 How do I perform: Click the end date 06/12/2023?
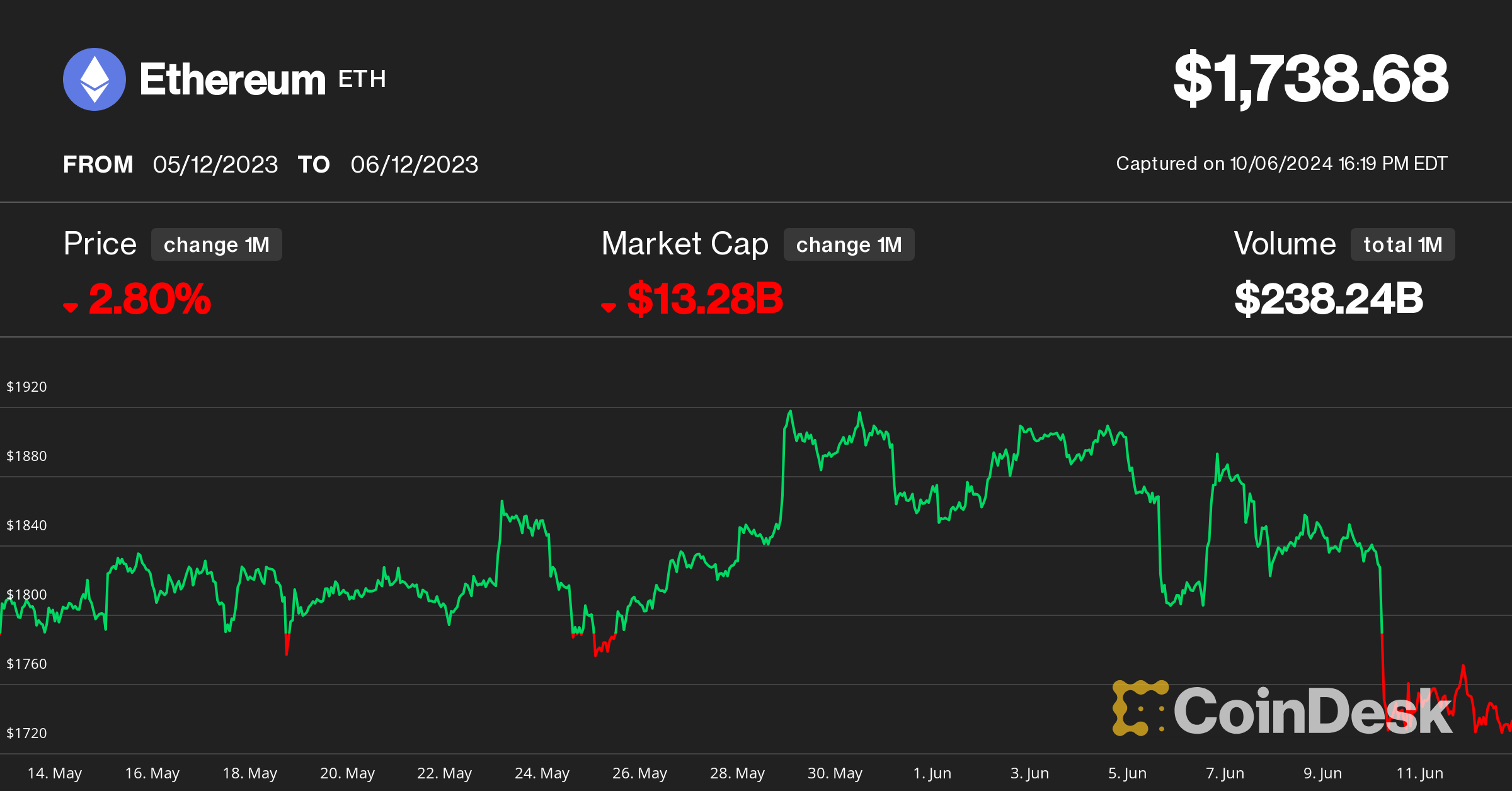415,165
